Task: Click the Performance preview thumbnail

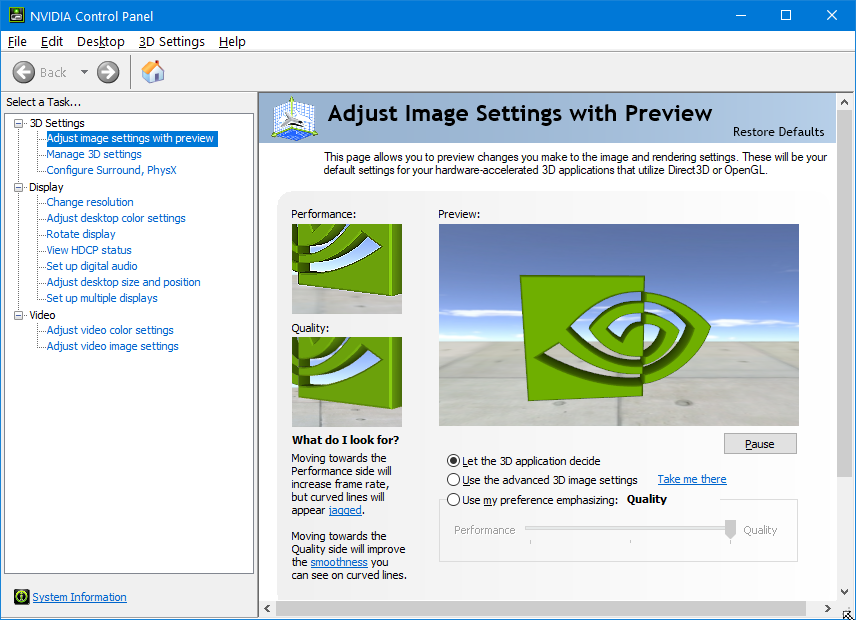Action: [x=347, y=269]
